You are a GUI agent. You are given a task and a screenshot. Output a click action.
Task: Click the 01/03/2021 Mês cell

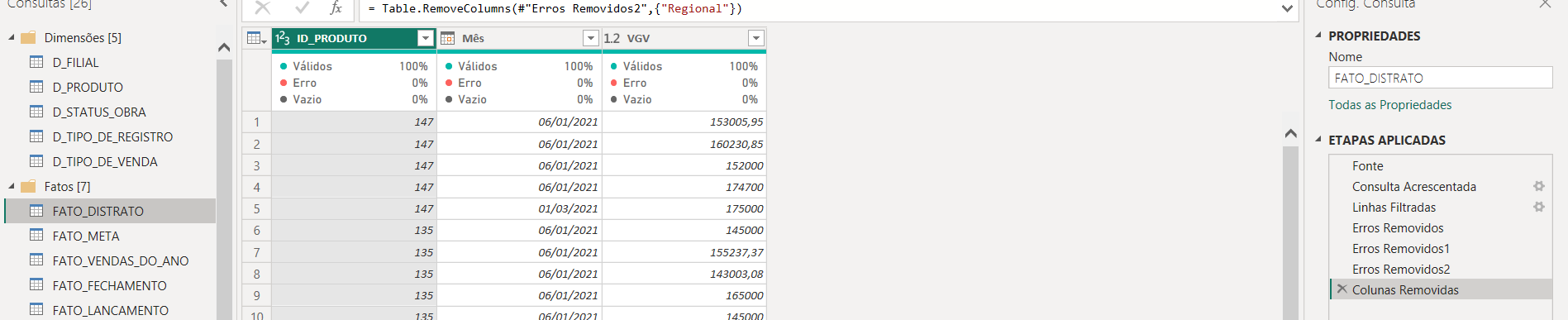519,208
